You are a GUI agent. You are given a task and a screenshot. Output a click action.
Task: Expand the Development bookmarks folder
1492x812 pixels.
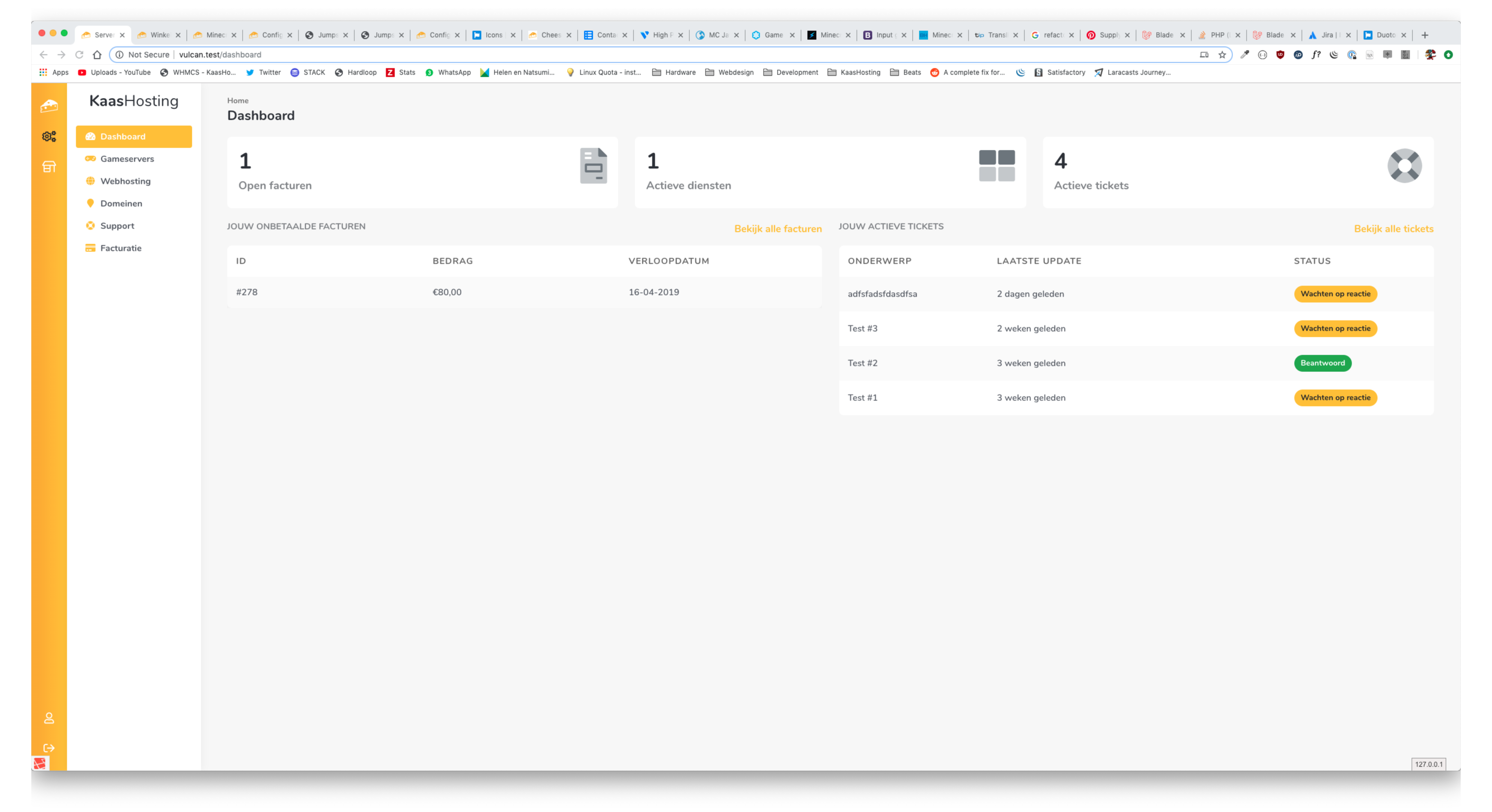pos(791,72)
